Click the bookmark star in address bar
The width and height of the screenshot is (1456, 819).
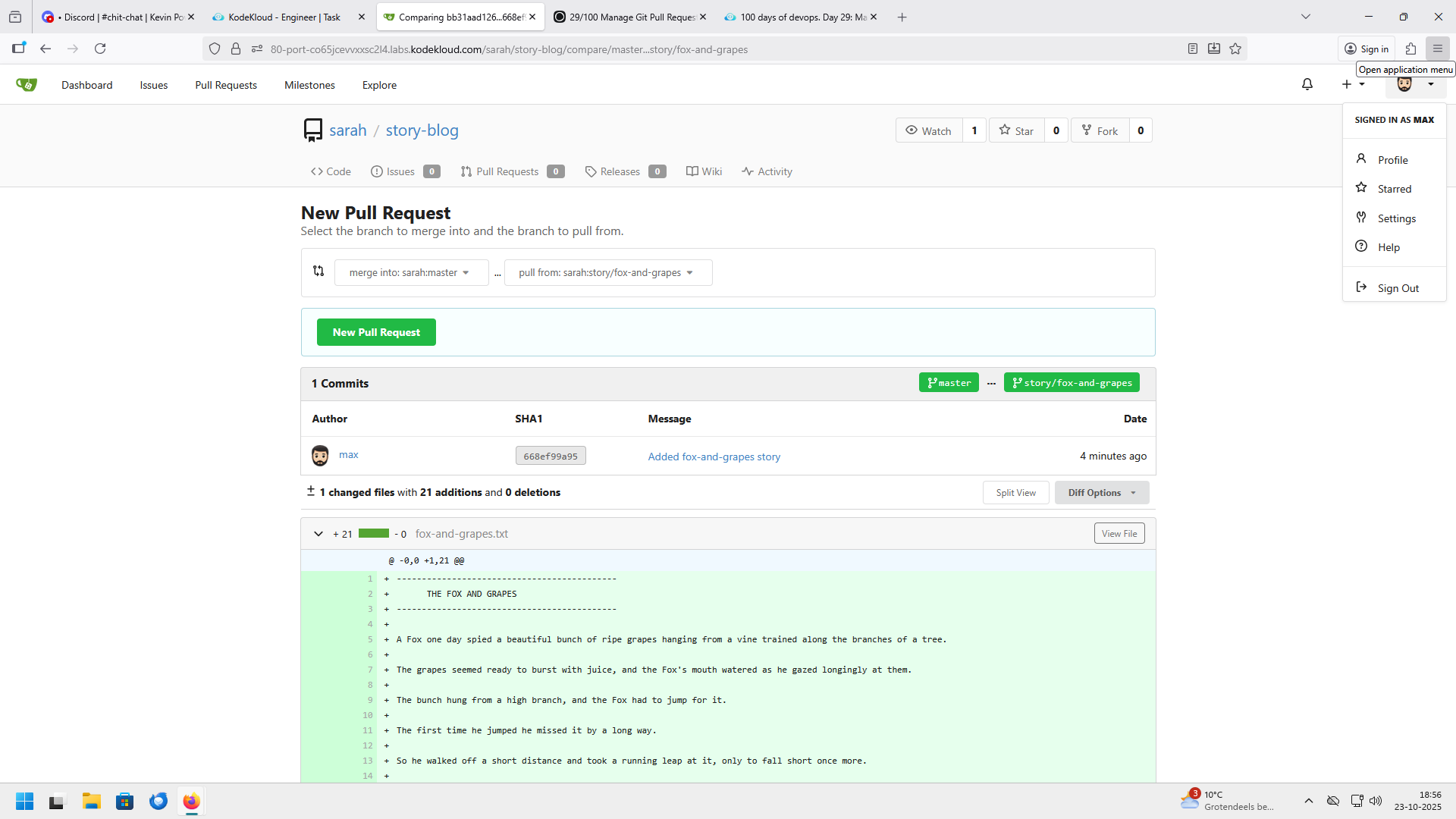click(1235, 49)
